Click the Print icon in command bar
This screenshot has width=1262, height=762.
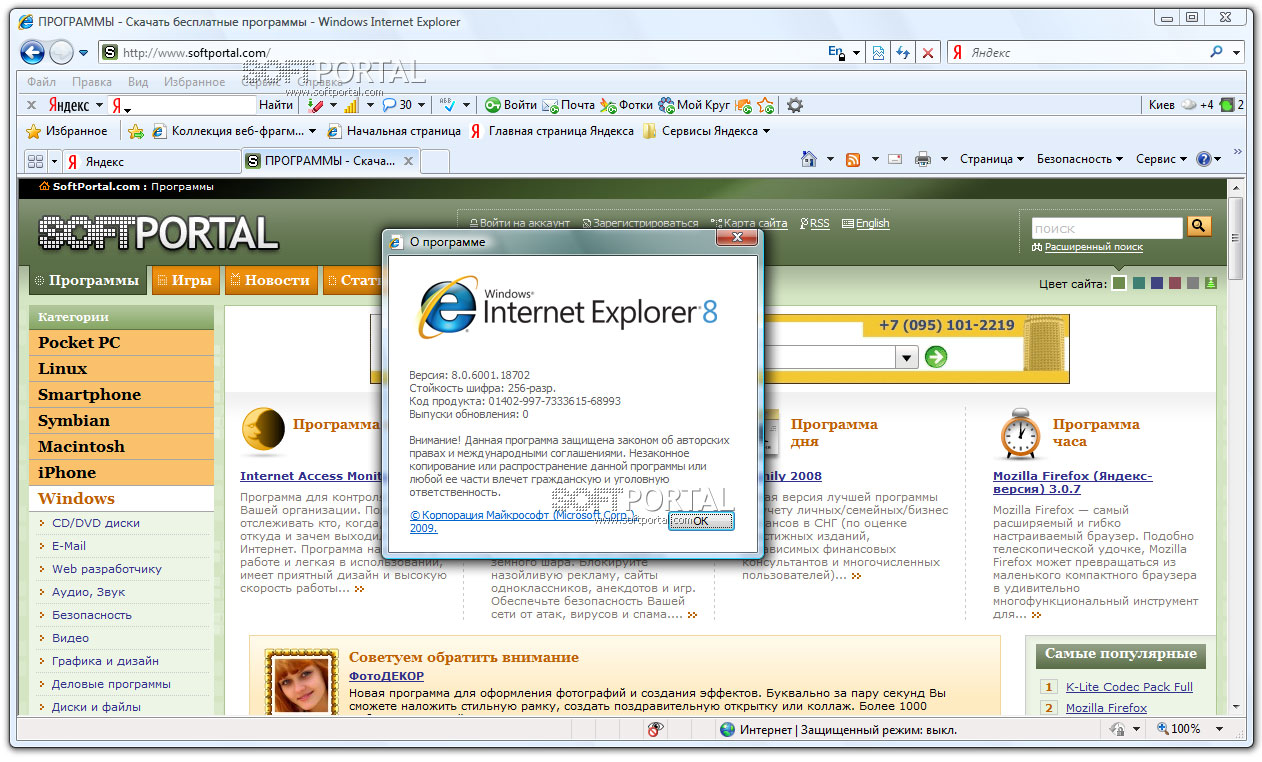pos(923,159)
